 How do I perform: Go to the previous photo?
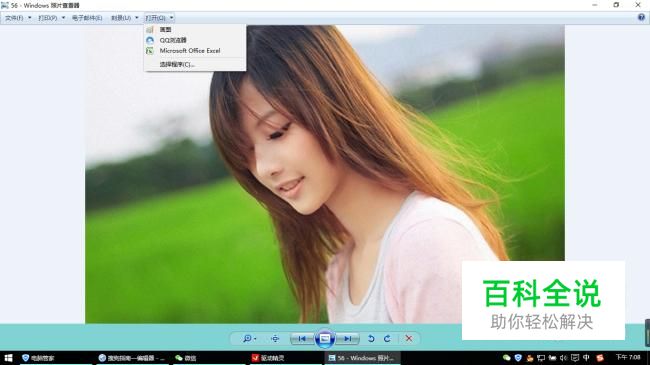(x=302, y=339)
